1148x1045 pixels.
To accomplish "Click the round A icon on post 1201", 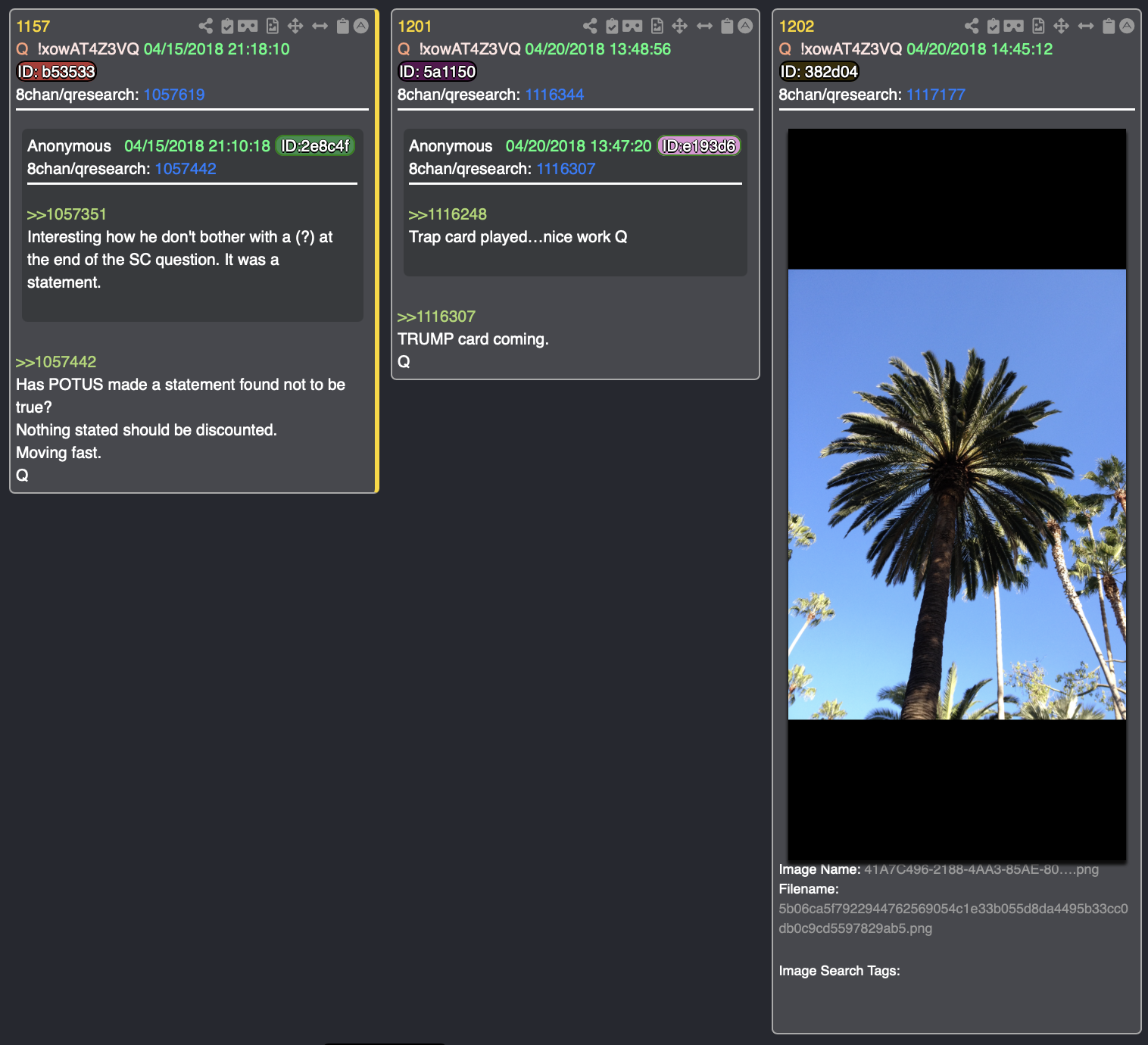I will point(745,26).
